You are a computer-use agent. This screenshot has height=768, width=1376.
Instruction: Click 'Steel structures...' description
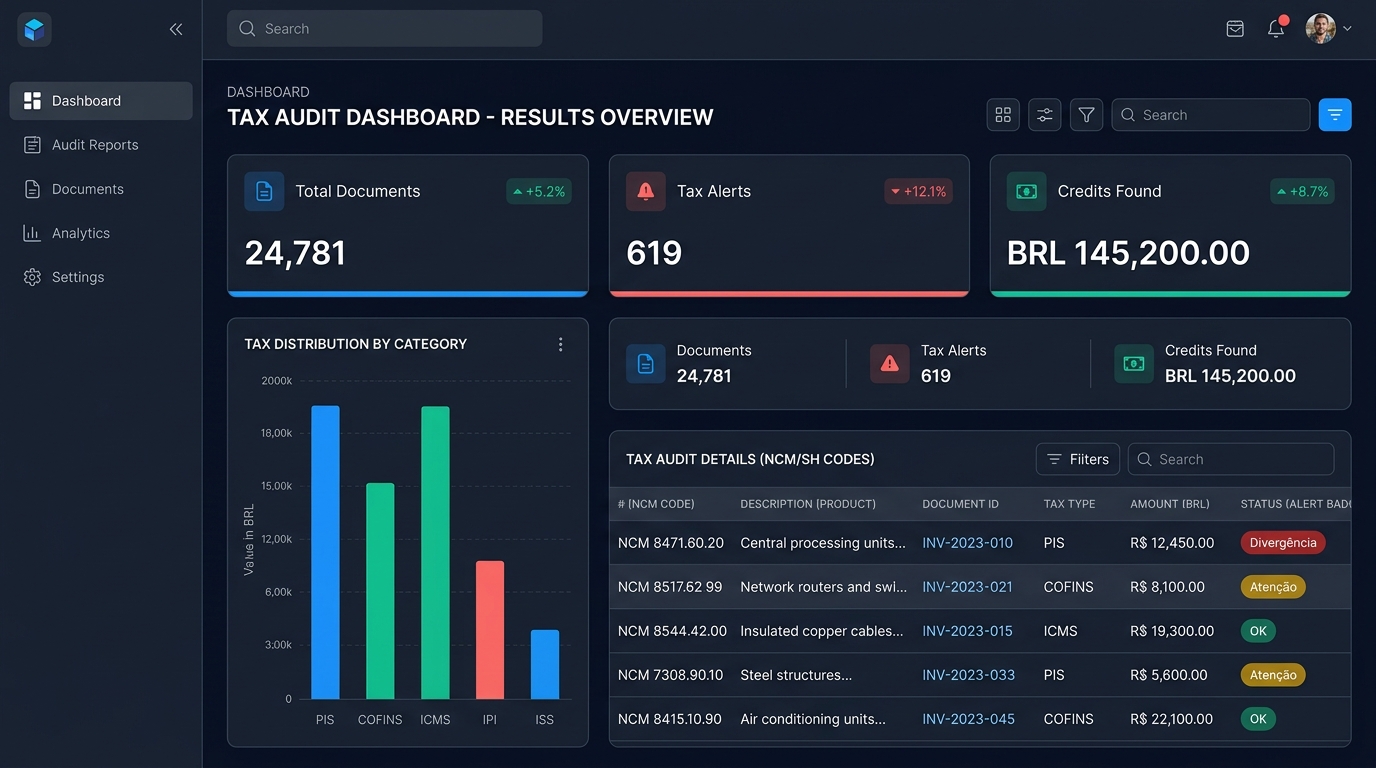796,675
